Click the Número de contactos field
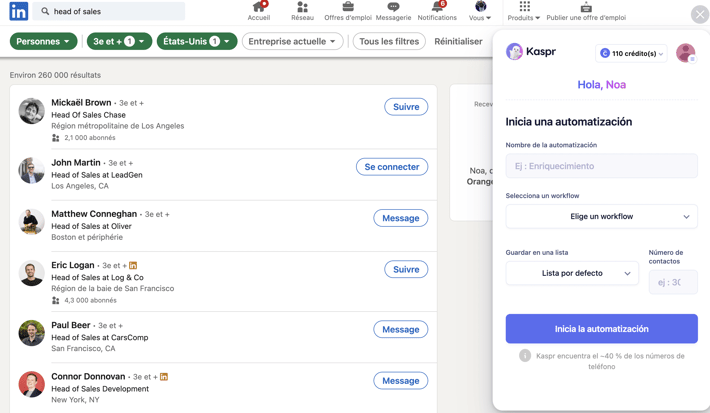The image size is (710, 413). click(673, 282)
